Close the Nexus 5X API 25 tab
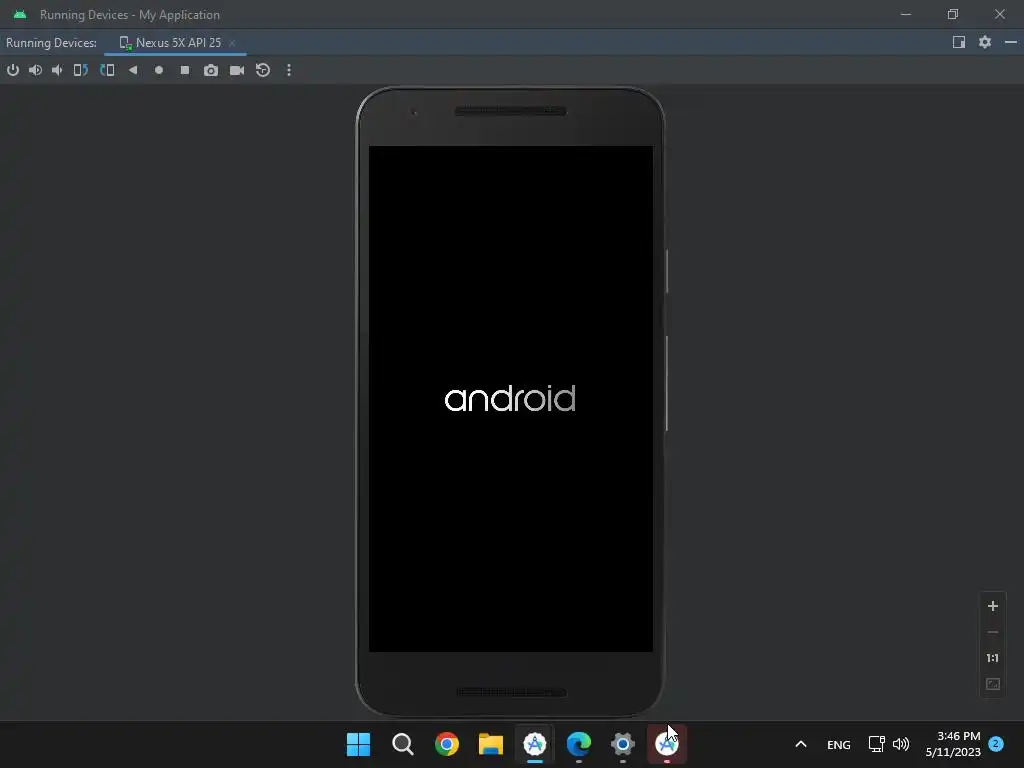The height and width of the screenshot is (768, 1024). pyautogui.click(x=232, y=43)
